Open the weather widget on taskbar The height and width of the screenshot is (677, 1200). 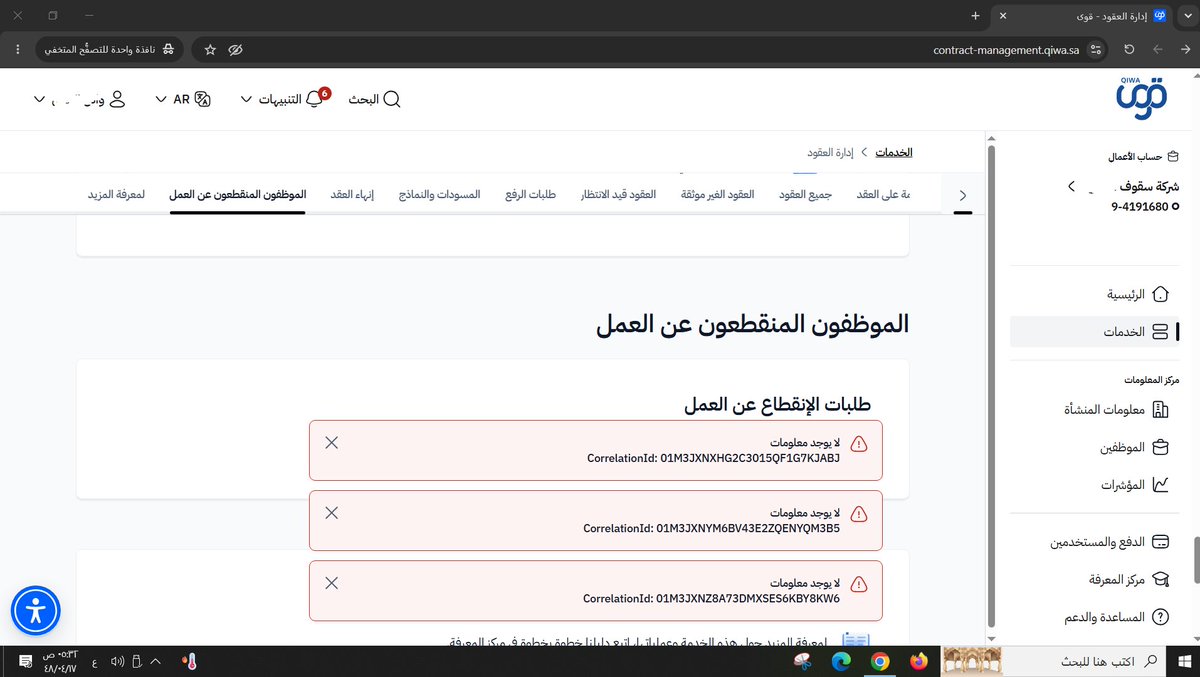189,661
